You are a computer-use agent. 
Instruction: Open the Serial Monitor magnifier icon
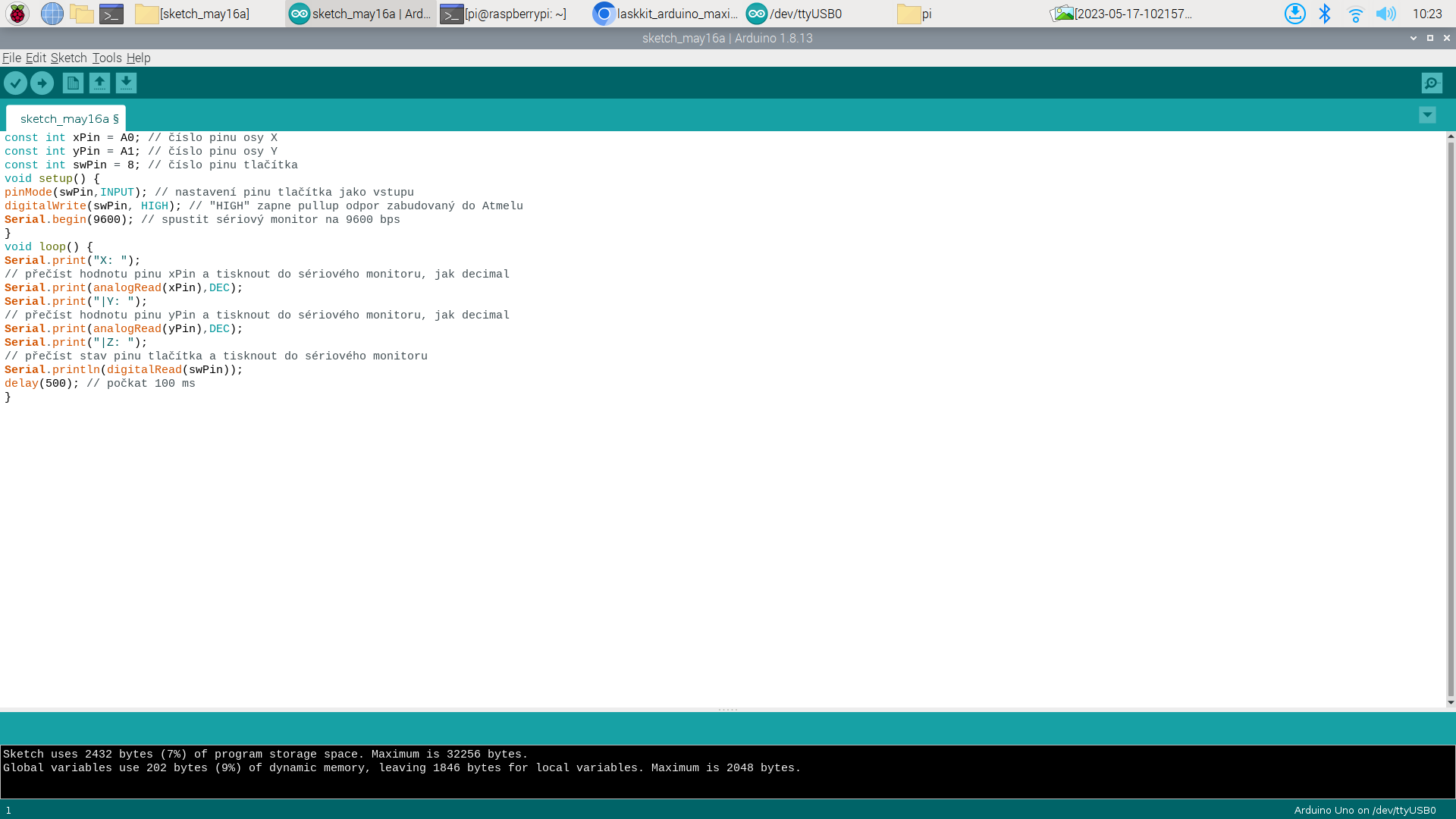[1432, 83]
